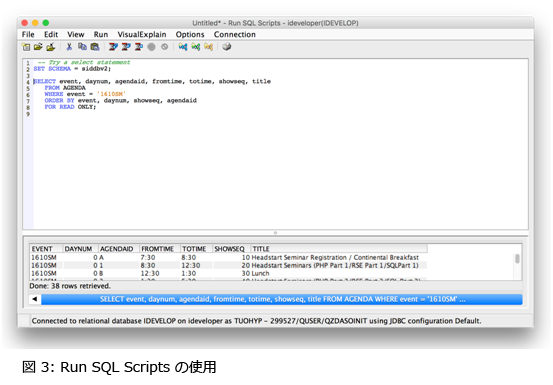Click the yellow minimize window button
The image size is (553, 385).
tap(35, 23)
